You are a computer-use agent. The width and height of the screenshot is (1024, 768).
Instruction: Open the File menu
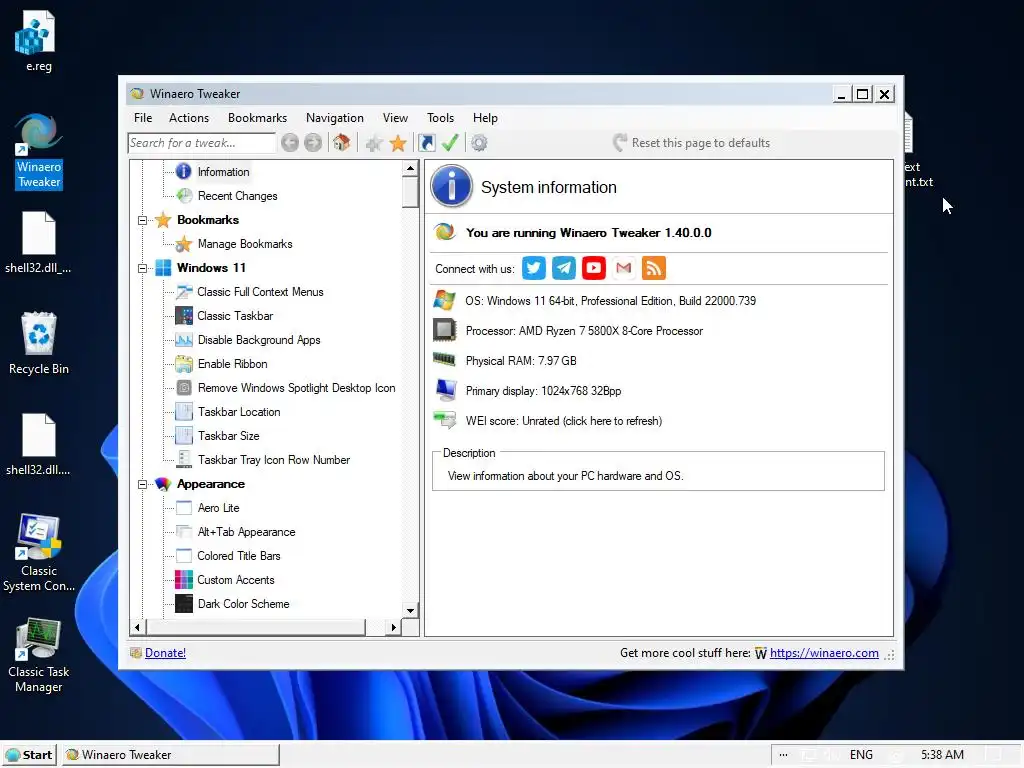coord(143,118)
